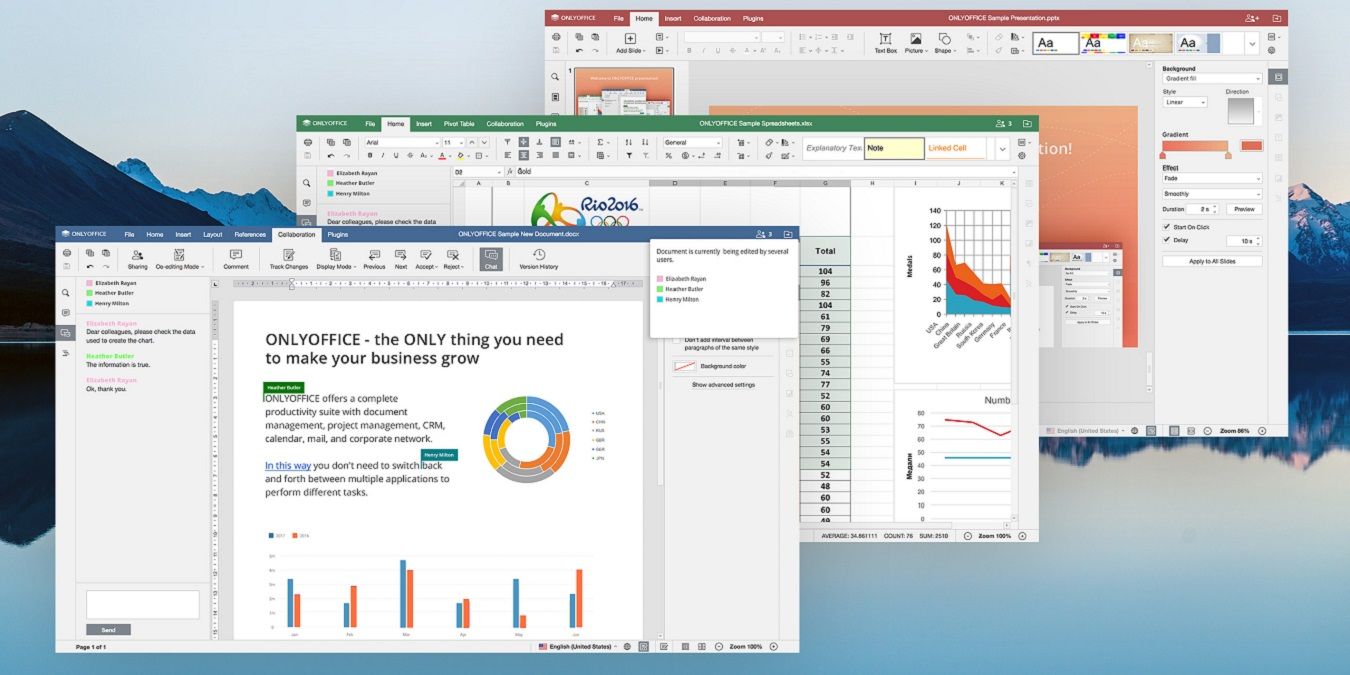Open the Comment tool on the Collaboration ribbon
Image resolution: width=1350 pixels, height=675 pixels.
coord(235,258)
